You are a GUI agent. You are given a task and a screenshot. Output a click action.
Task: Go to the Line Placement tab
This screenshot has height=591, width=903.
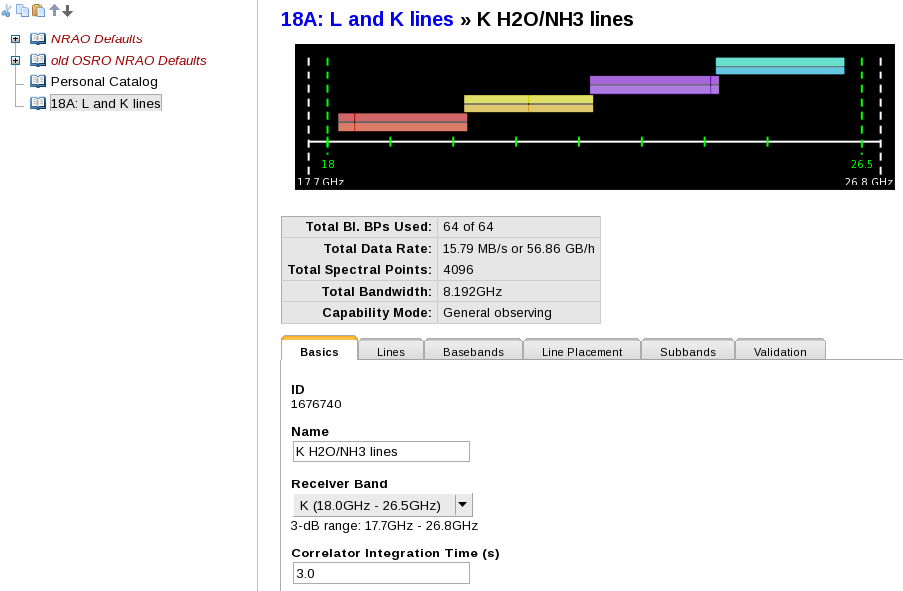click(582, 352)
